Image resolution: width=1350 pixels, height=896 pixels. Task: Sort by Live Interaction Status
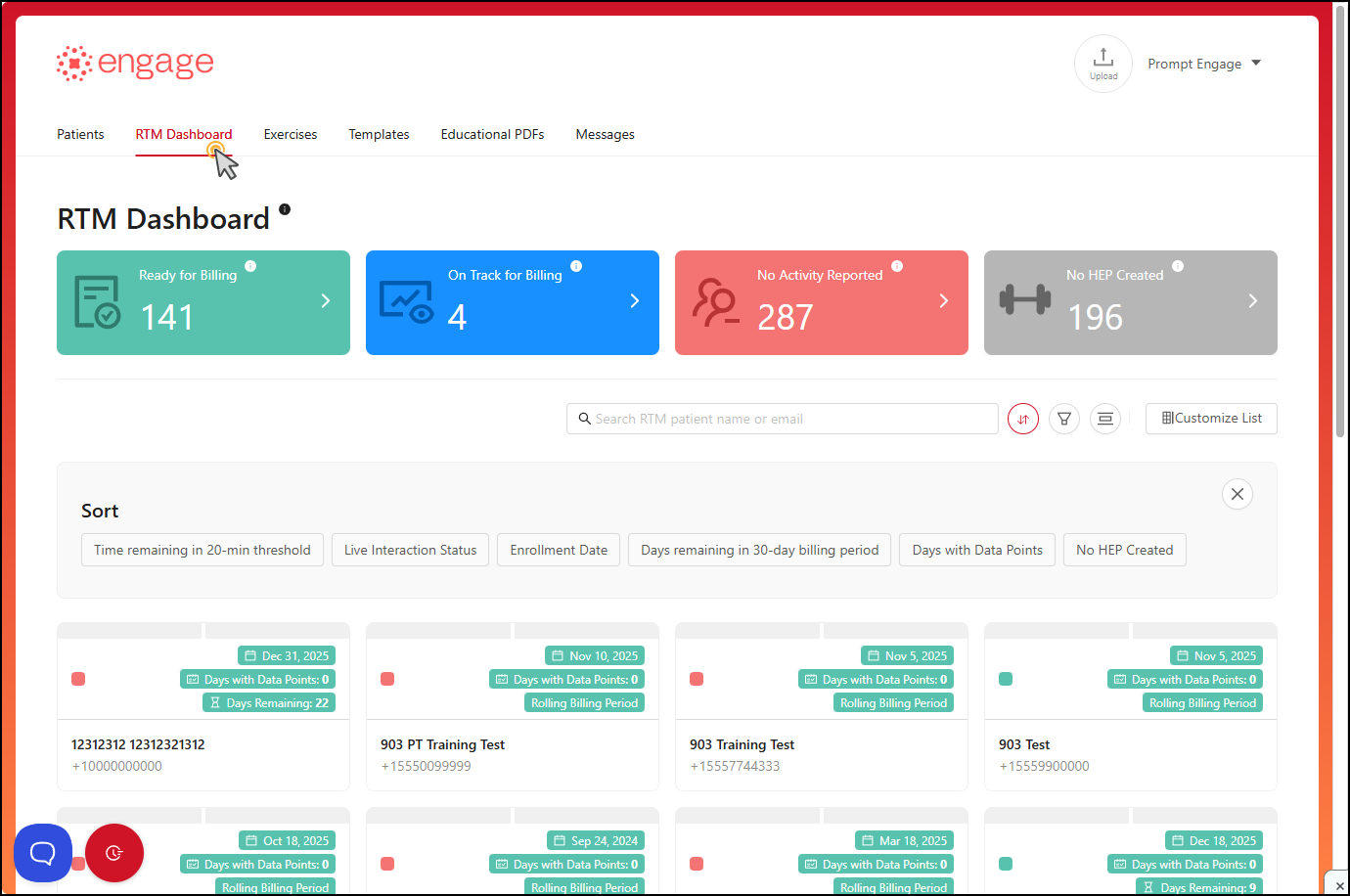(411, 550)
